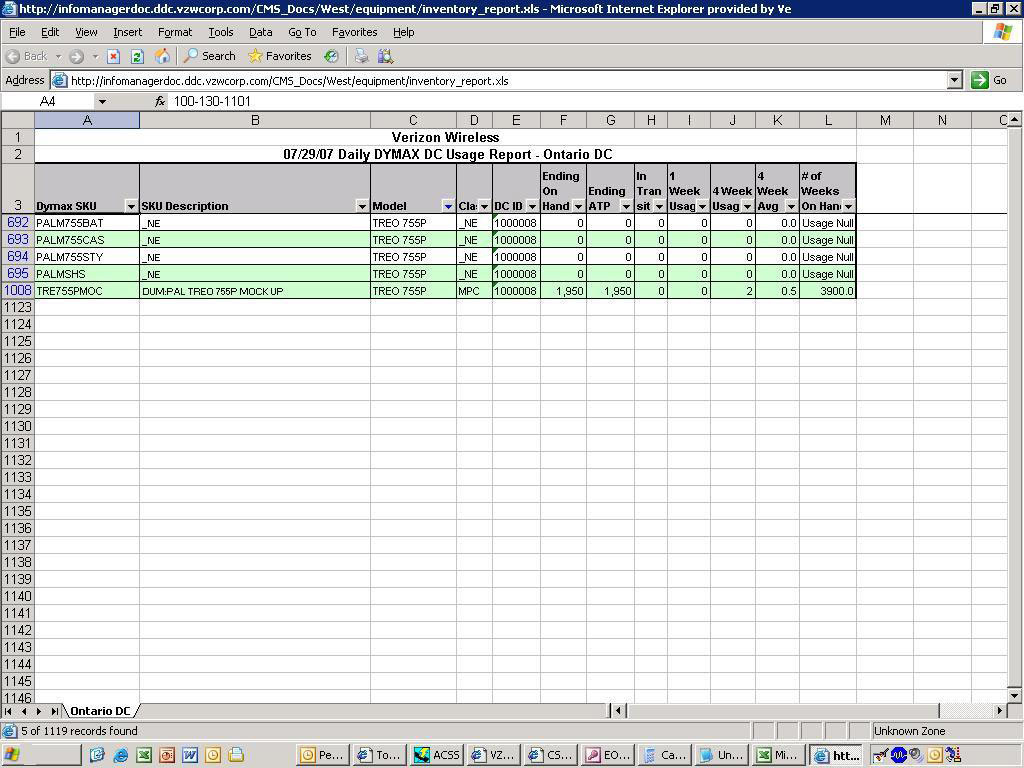Open the Edit menu
Image resolution: width=1024 pixels, height=768 pixels.
coord(50,32)
